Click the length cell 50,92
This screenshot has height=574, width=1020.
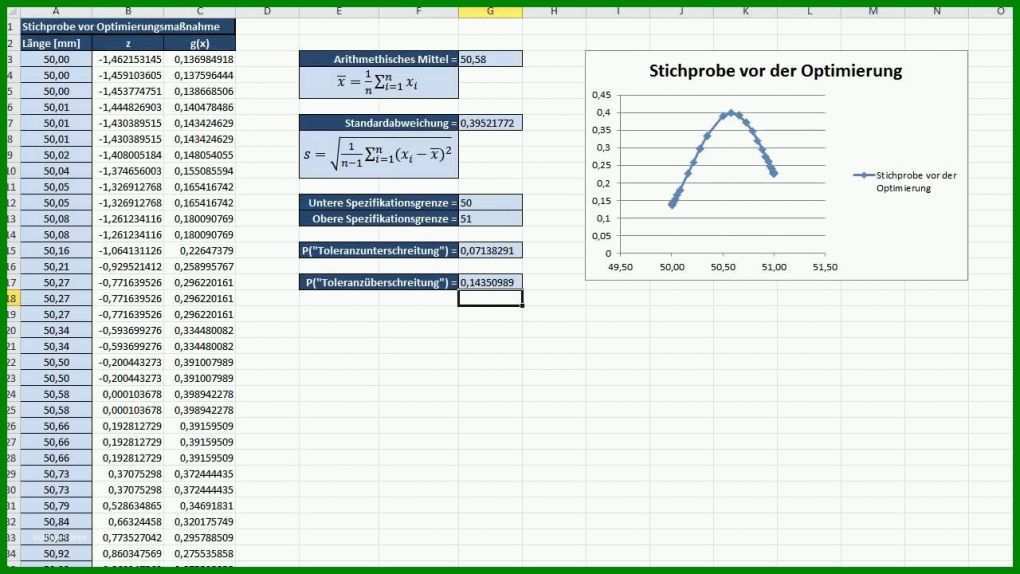tap(56, 553)
